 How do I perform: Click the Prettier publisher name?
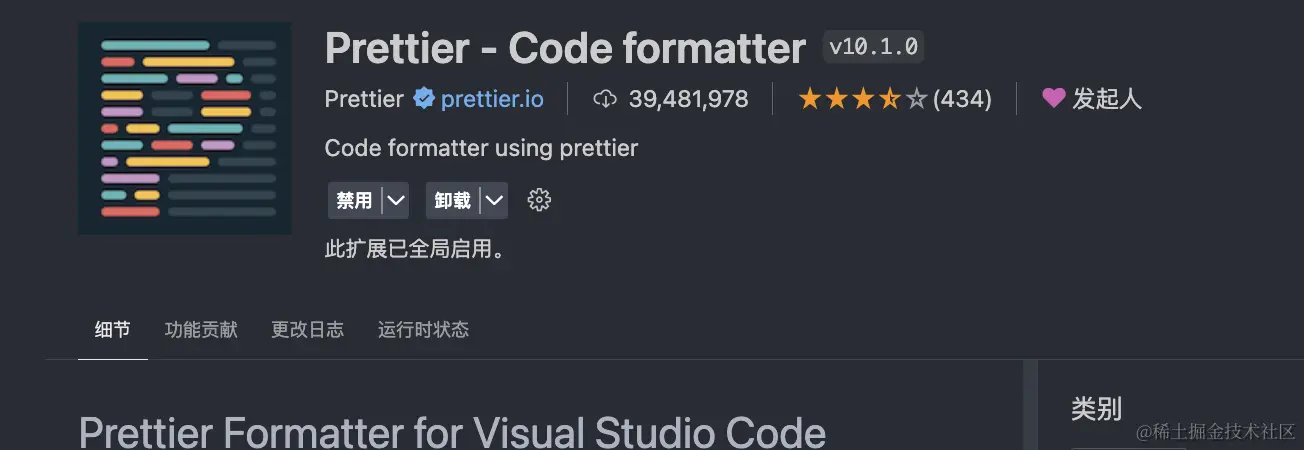coord(364,99)
